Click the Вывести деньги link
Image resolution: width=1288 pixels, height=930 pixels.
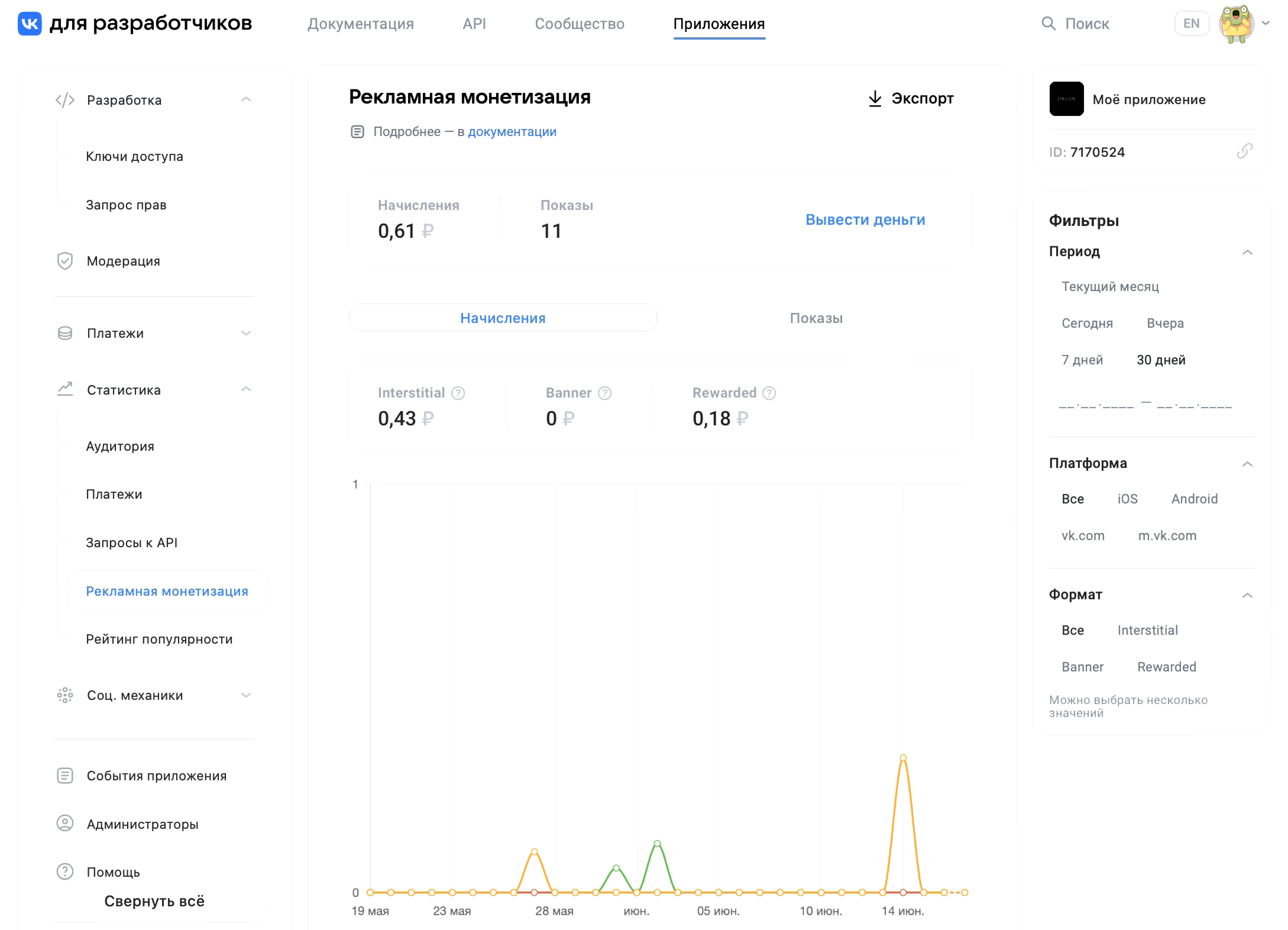tap(865, 220)
